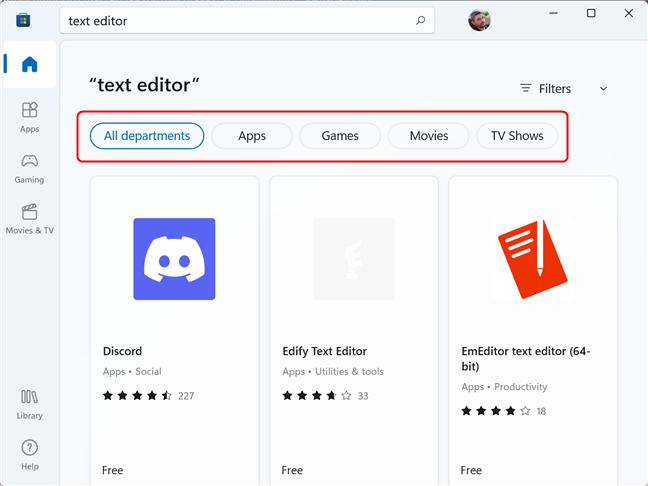This screenshot has height=486, width=648.
Task: Open Movies & TV in sidebar
Action: [x=29, y=219]
